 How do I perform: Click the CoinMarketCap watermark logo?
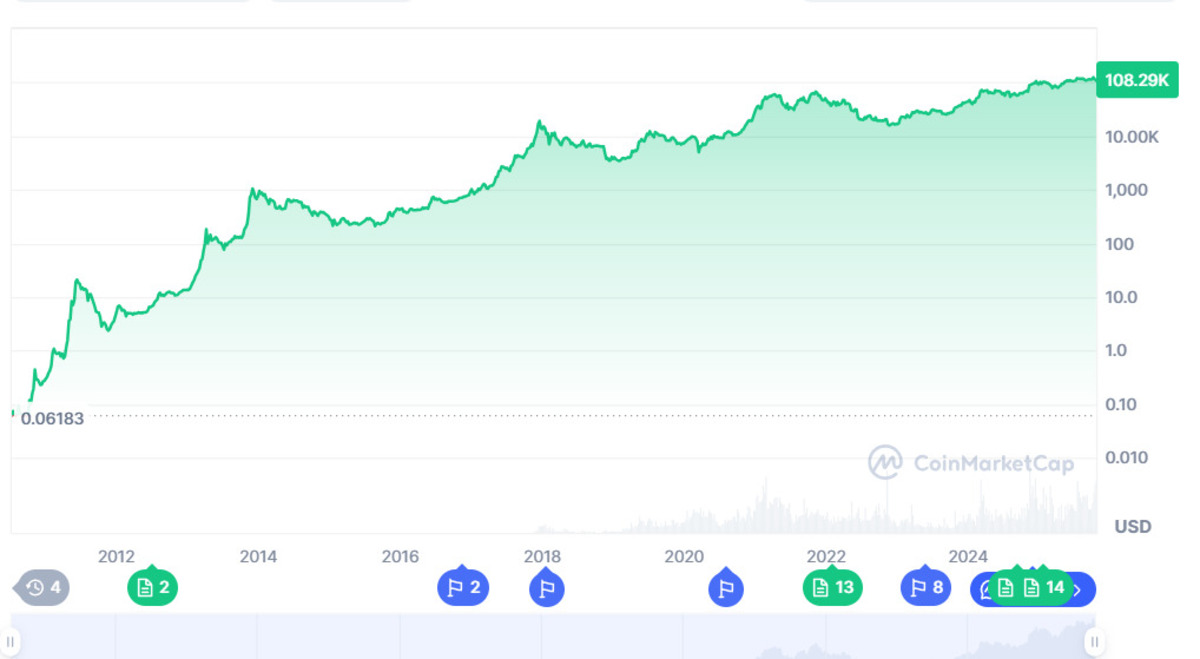[x=970, y=463]
